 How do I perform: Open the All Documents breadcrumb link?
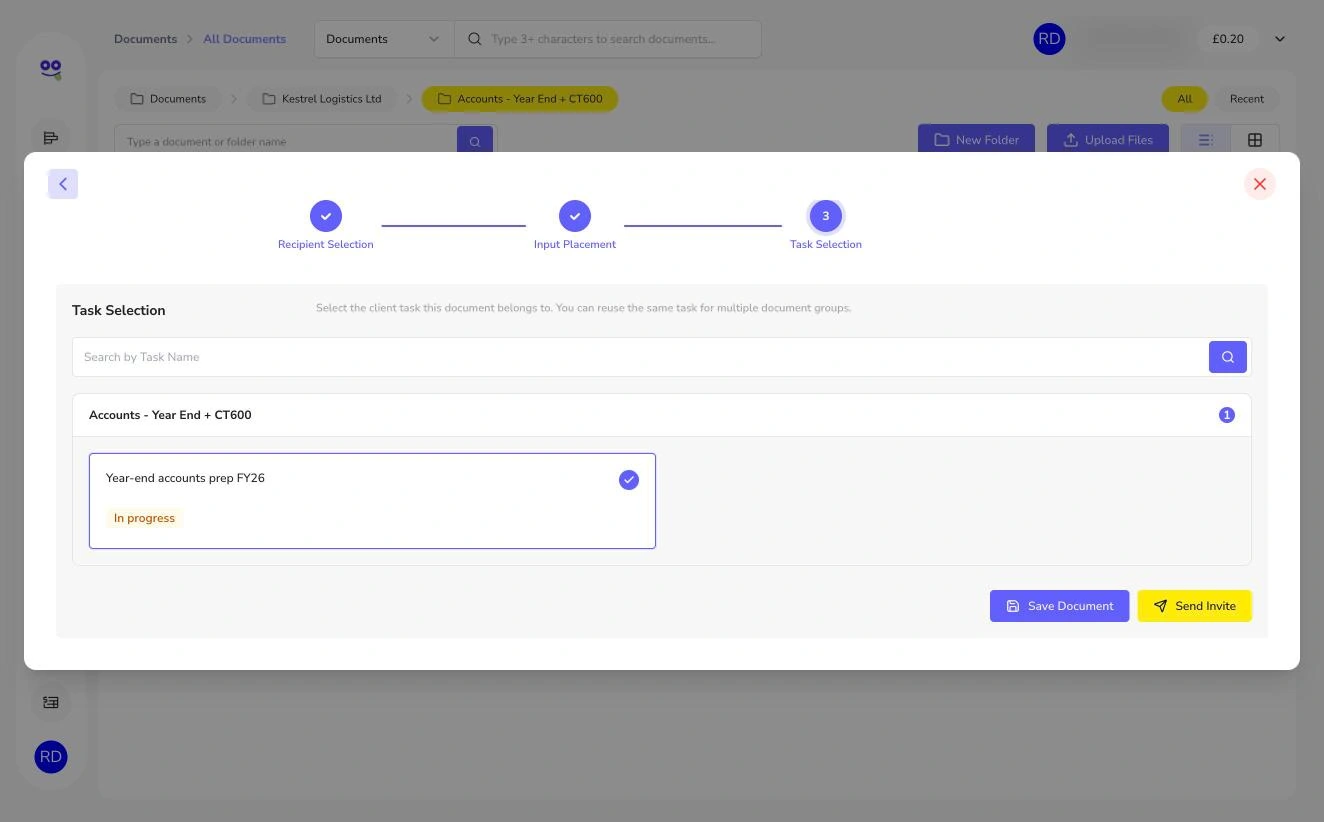pos(245,39)
